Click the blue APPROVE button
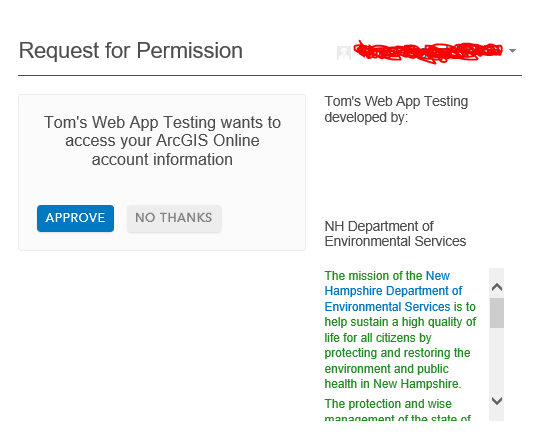 point(75,218)
